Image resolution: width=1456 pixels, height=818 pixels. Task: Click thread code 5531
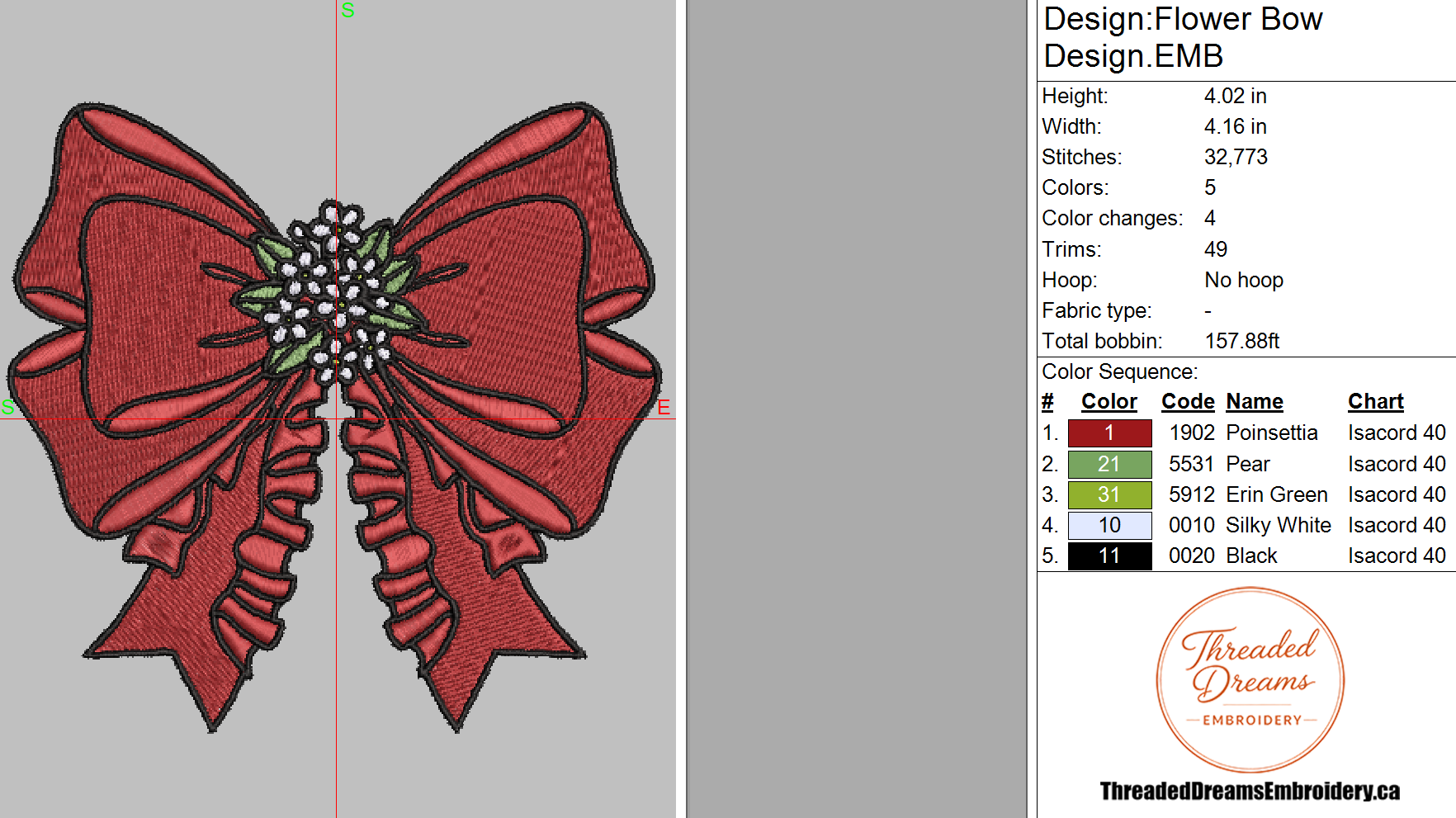coord(1192,464)
